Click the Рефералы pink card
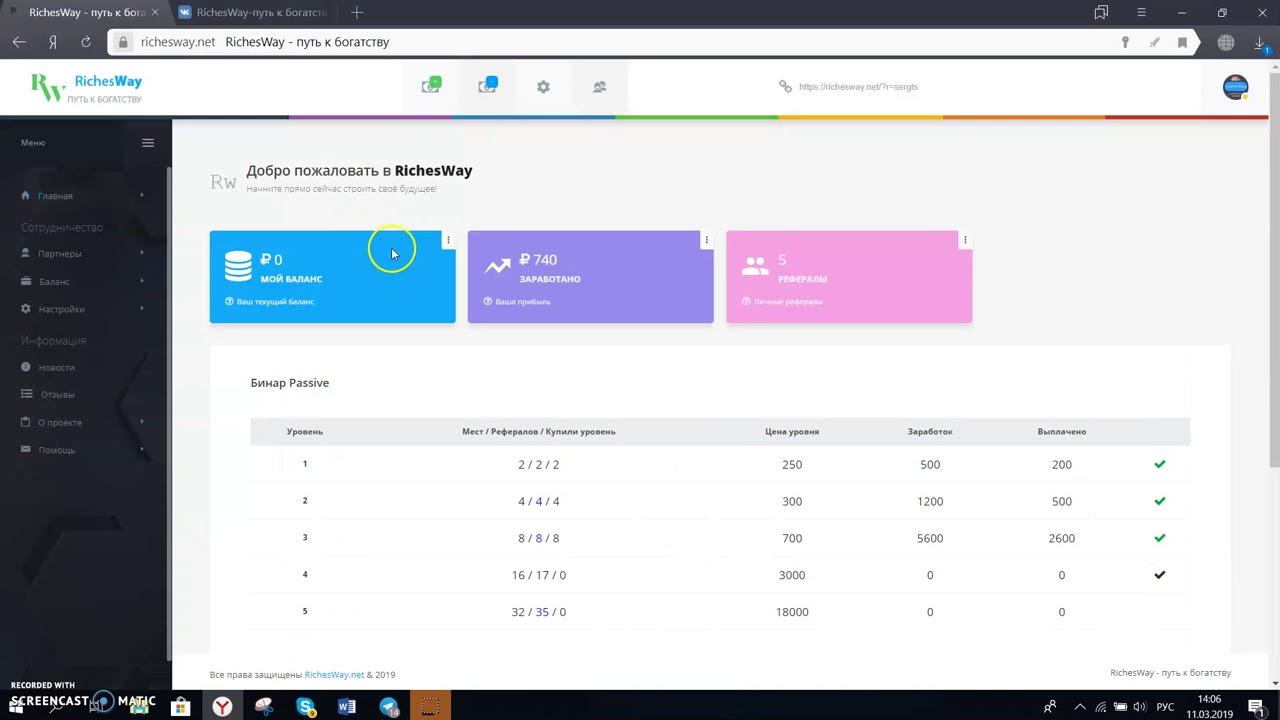This screenshot has height=720, width=1280. pyautogui.click(x=849, y=277)
